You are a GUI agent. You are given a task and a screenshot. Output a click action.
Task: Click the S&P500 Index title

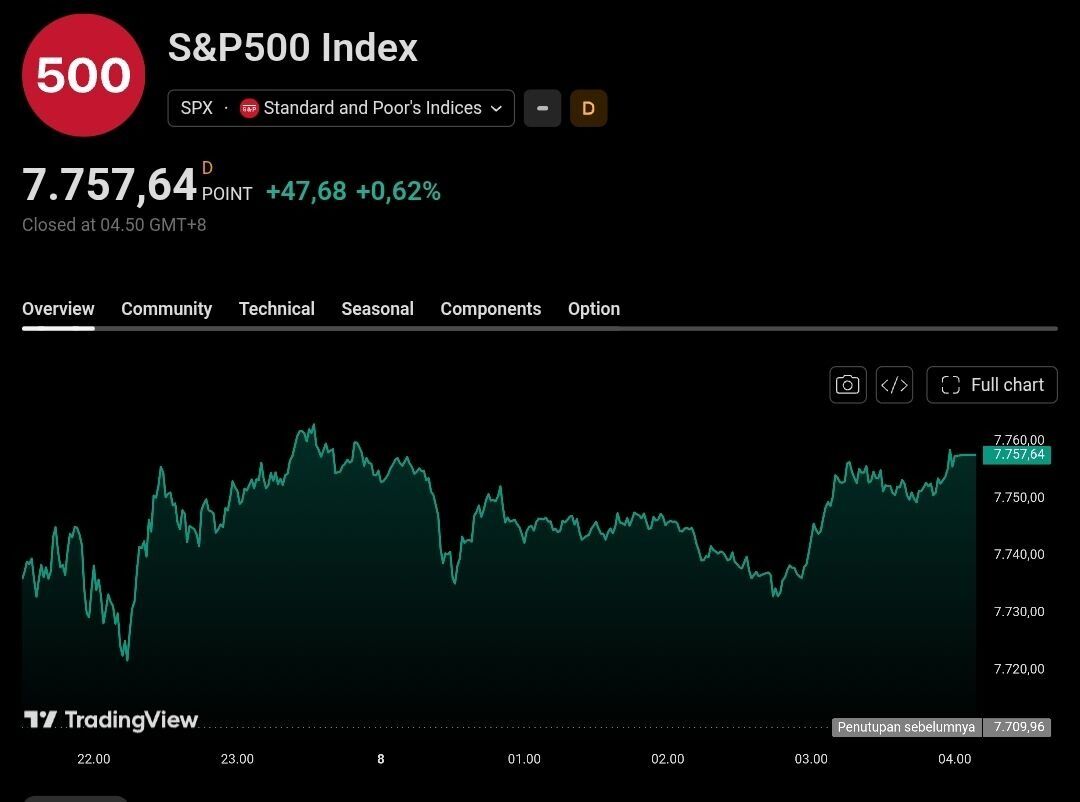[x=293, y=48]
